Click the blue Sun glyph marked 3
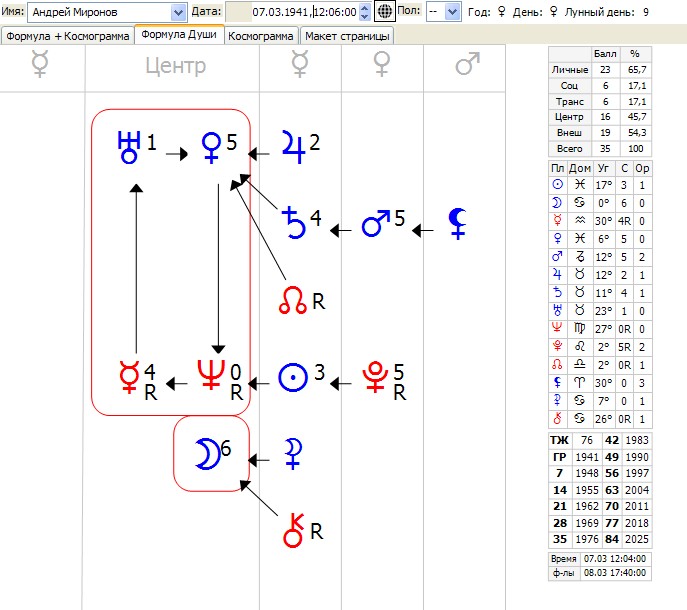687x610 pixels. 293,377
